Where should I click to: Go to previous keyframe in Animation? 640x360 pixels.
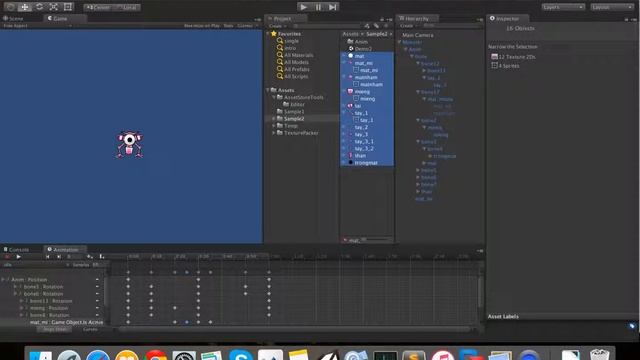tap(48, 257)
